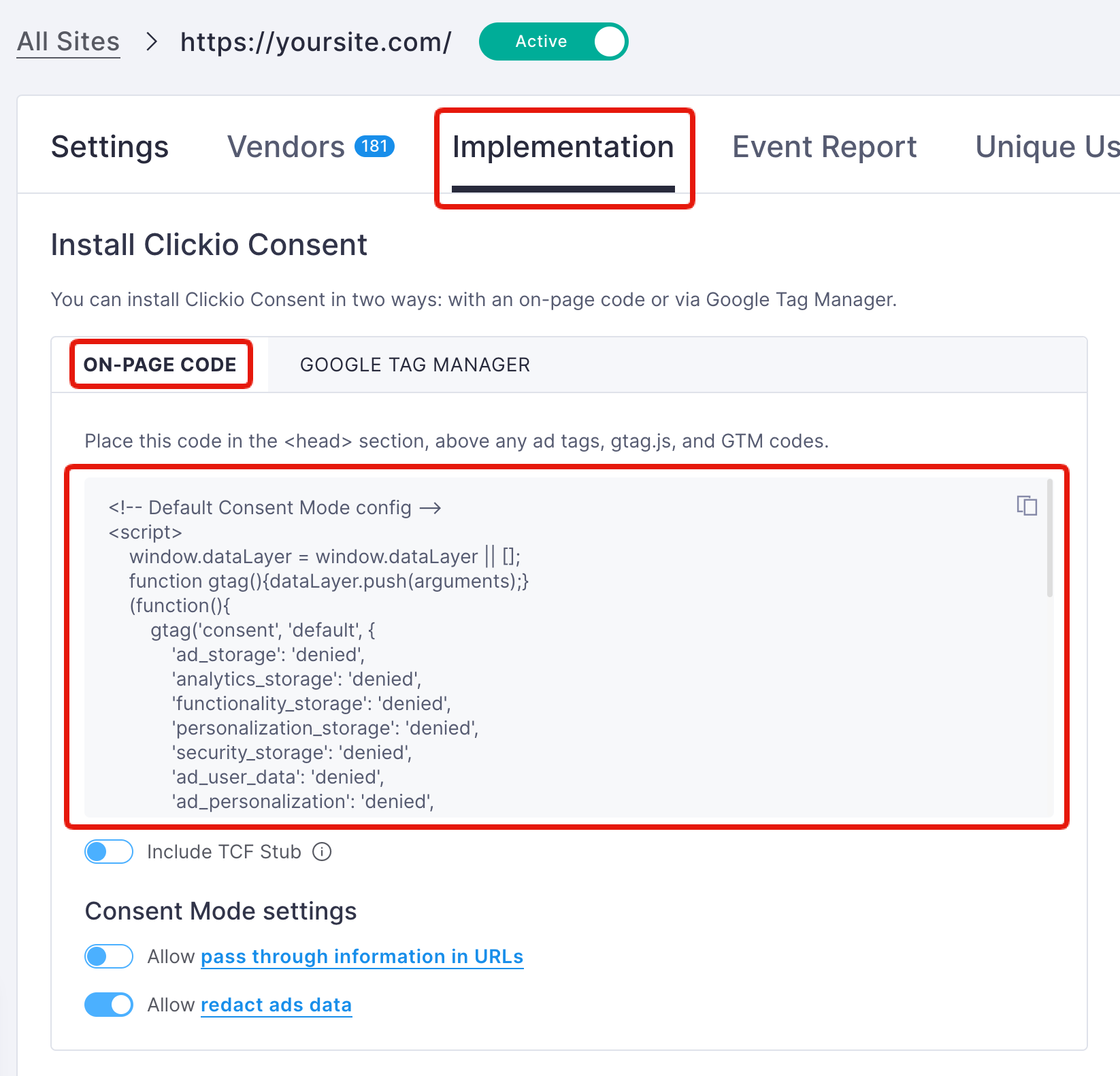Open the Unique Us… tab
Screen dimensions: 1120x1076
(1047, 147)
